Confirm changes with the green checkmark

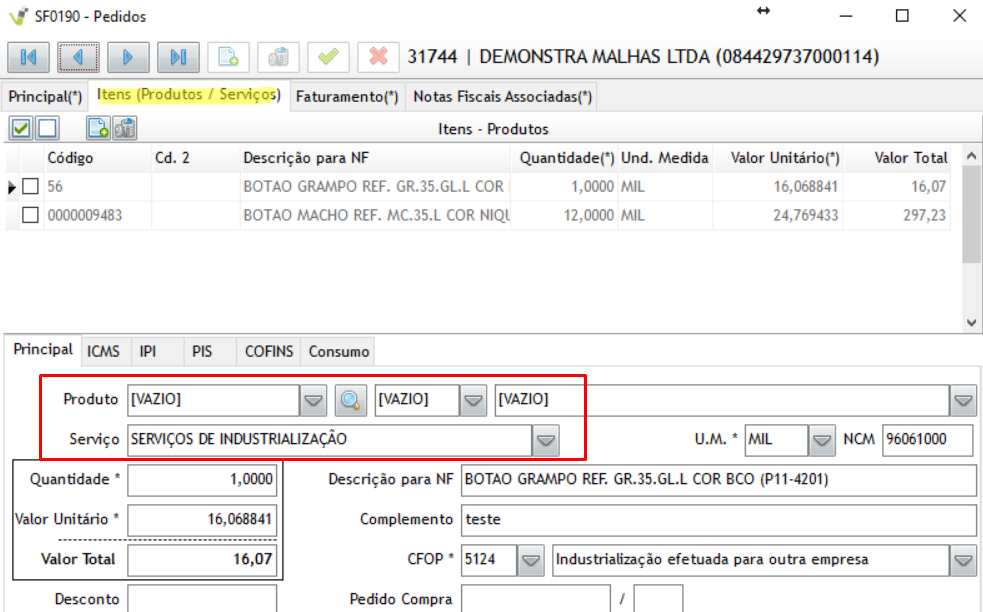point(328,57)
